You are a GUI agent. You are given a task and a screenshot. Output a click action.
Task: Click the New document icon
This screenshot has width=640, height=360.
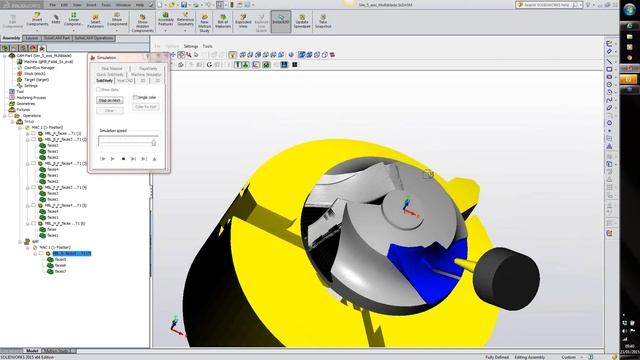pyautogui.click(x=160, y=5)
